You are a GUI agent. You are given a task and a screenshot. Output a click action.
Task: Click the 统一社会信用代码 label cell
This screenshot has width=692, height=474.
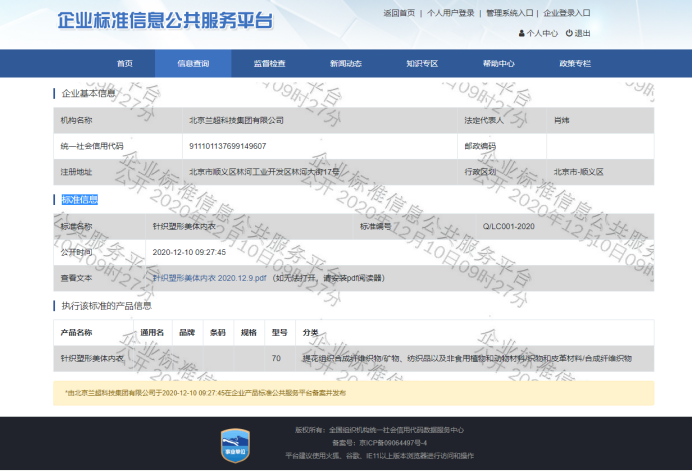pos(118,146)
